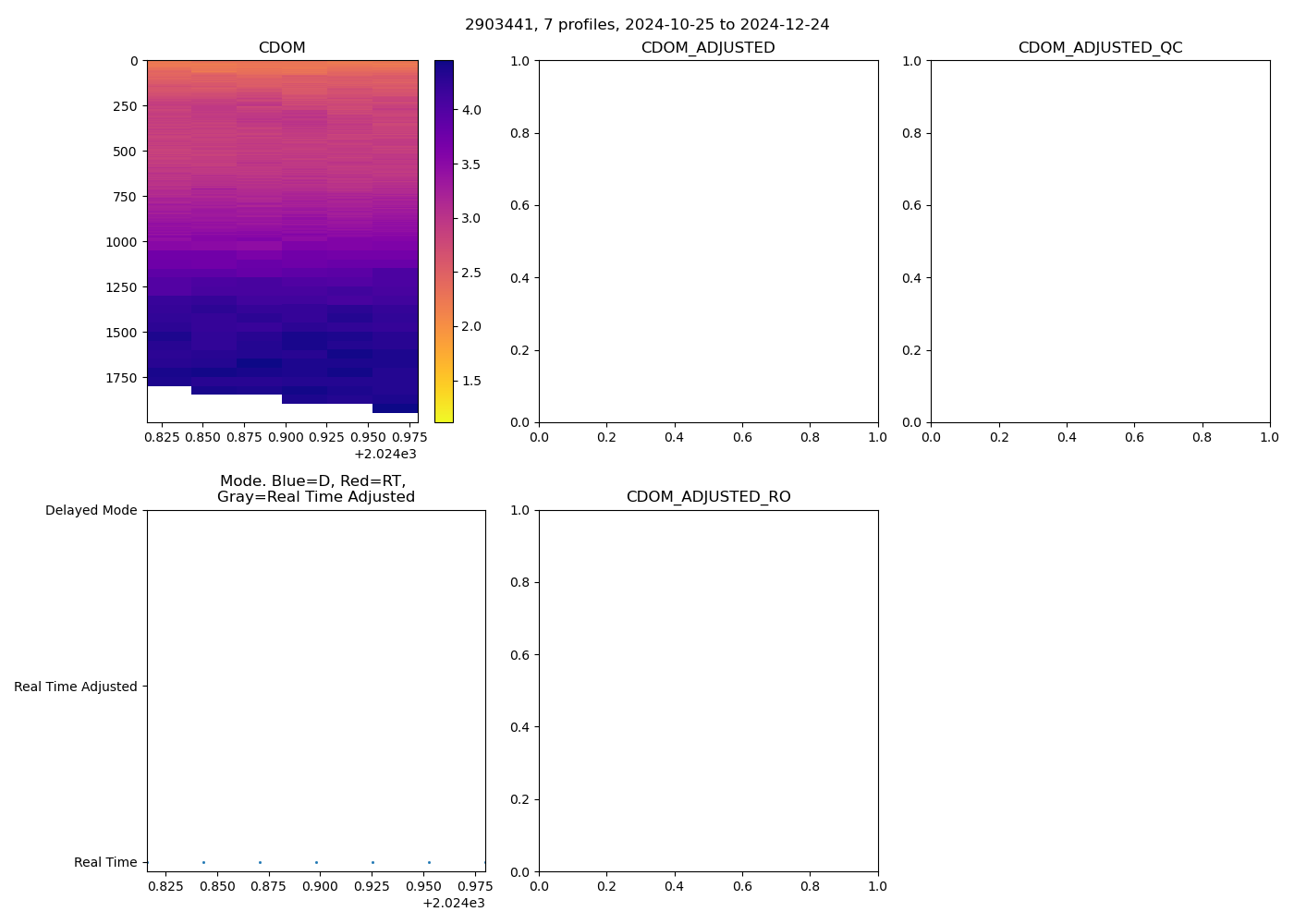Viewport: 1294px width, 924px height.
Task: Click the CDOM_ADJUSTED_RO plot title
Action: point(708,497)
